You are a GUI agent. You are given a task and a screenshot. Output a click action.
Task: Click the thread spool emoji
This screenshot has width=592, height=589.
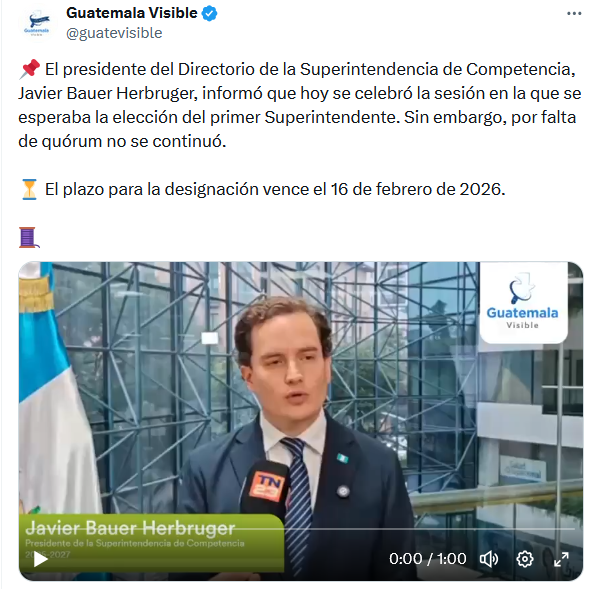tap(29, 237)
